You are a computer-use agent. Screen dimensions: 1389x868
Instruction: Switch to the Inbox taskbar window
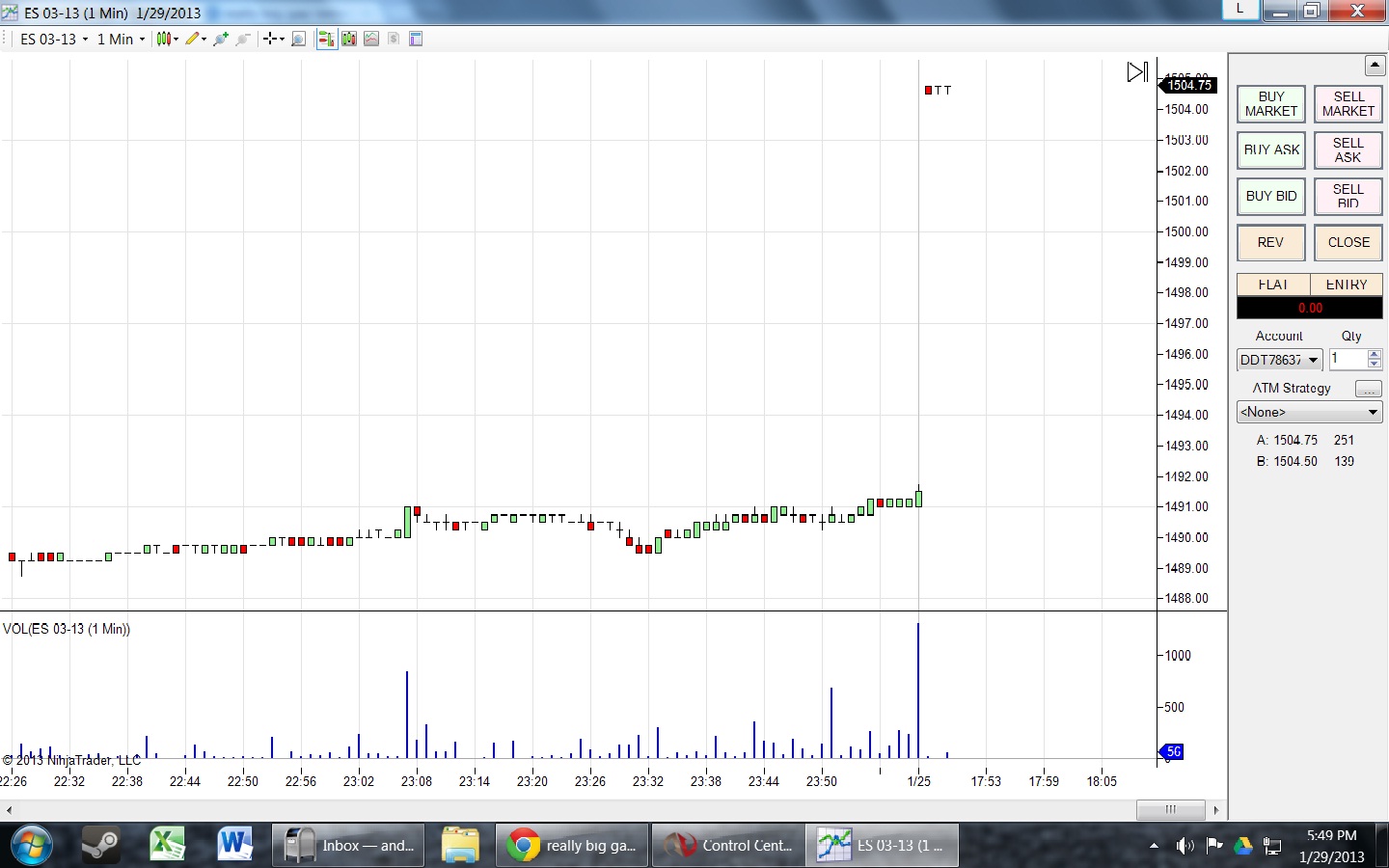tap(348, 846)
